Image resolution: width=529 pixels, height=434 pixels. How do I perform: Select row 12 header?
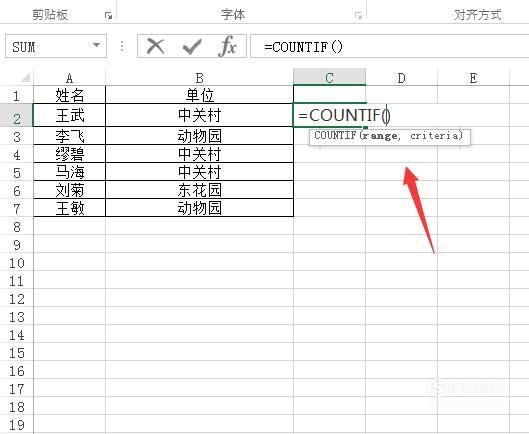(17, 298)
